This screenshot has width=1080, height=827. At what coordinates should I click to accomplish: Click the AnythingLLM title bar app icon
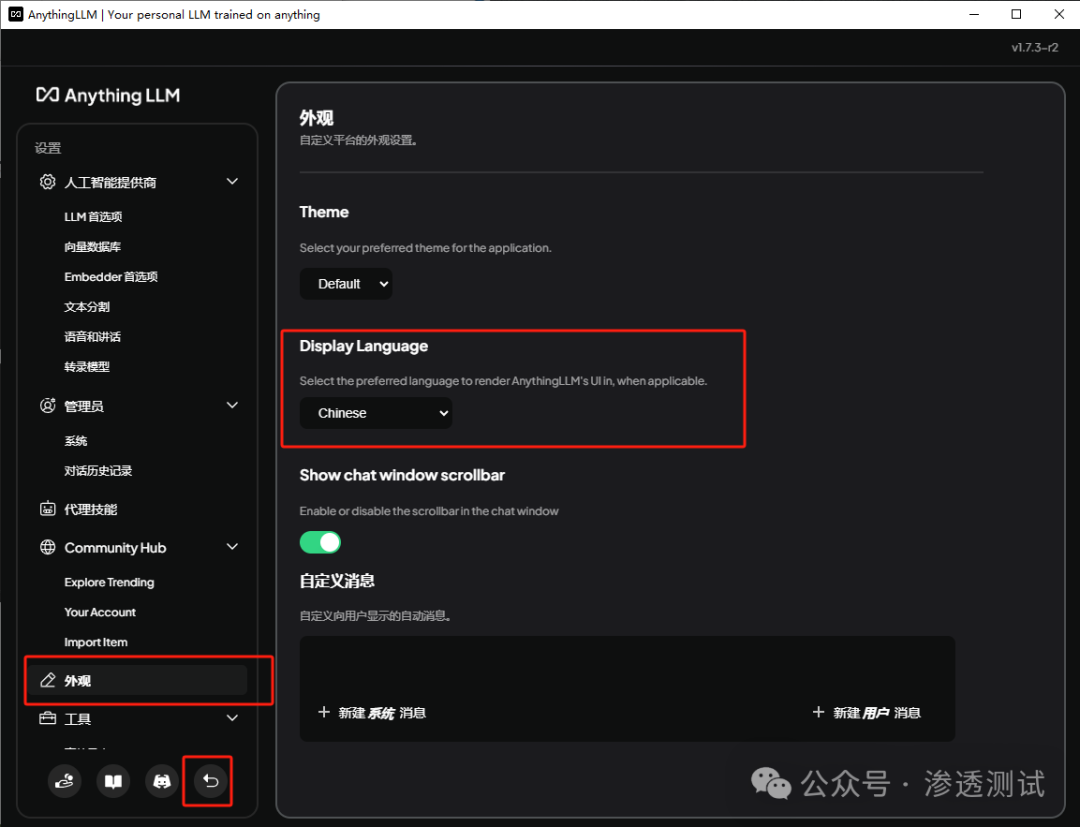[x=15, y=14]
